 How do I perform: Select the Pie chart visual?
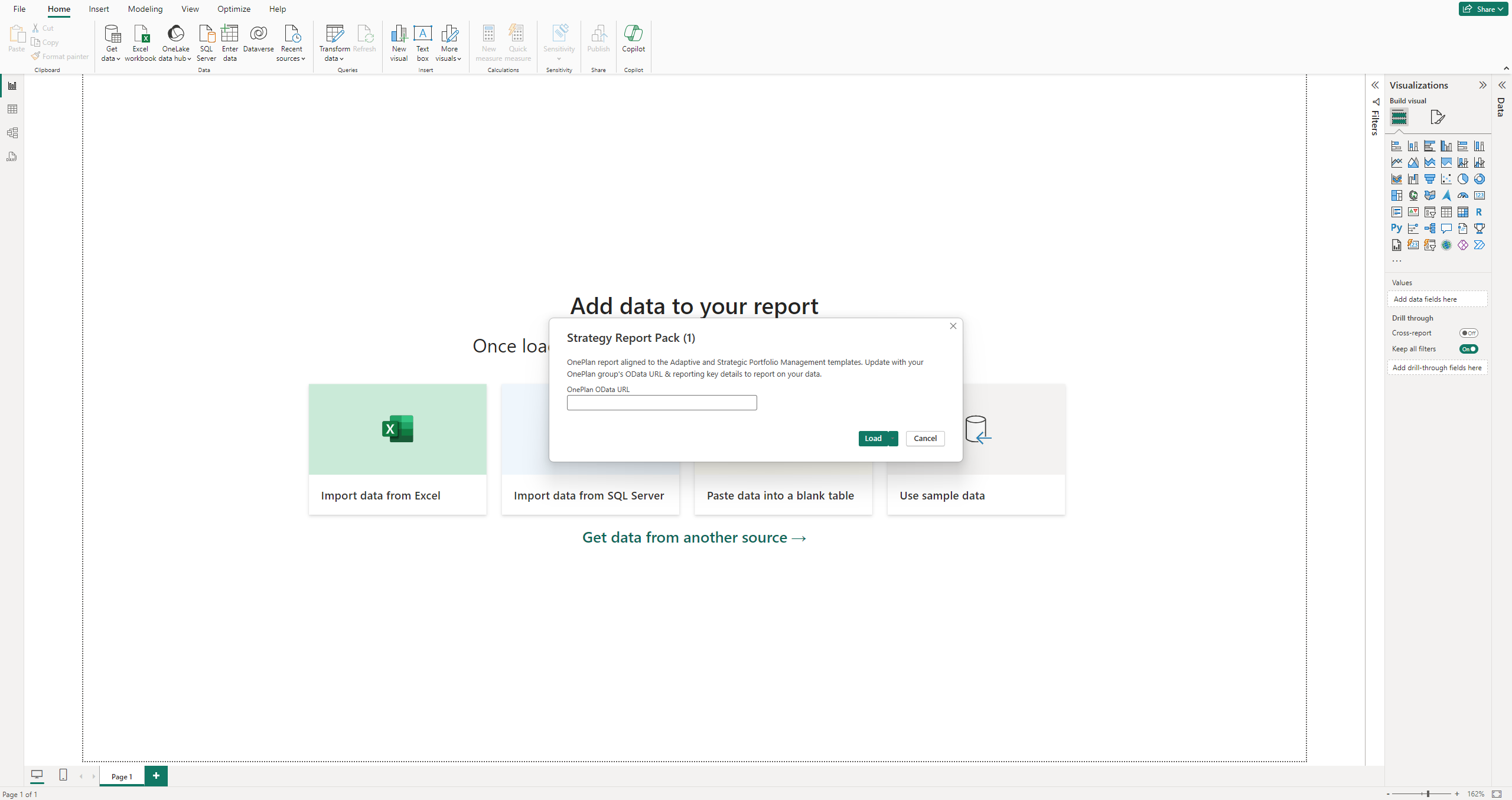point(1462,179)
